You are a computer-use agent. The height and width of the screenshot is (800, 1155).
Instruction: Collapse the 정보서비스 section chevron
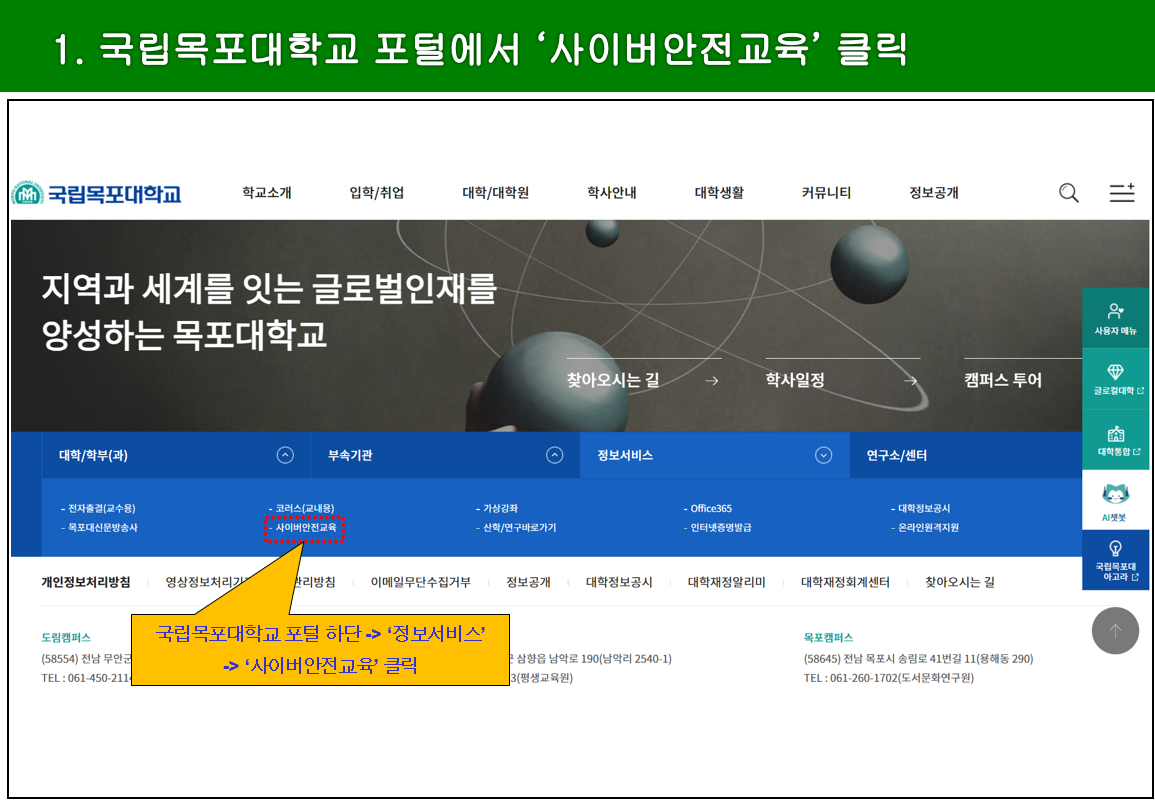pos(824,455)
